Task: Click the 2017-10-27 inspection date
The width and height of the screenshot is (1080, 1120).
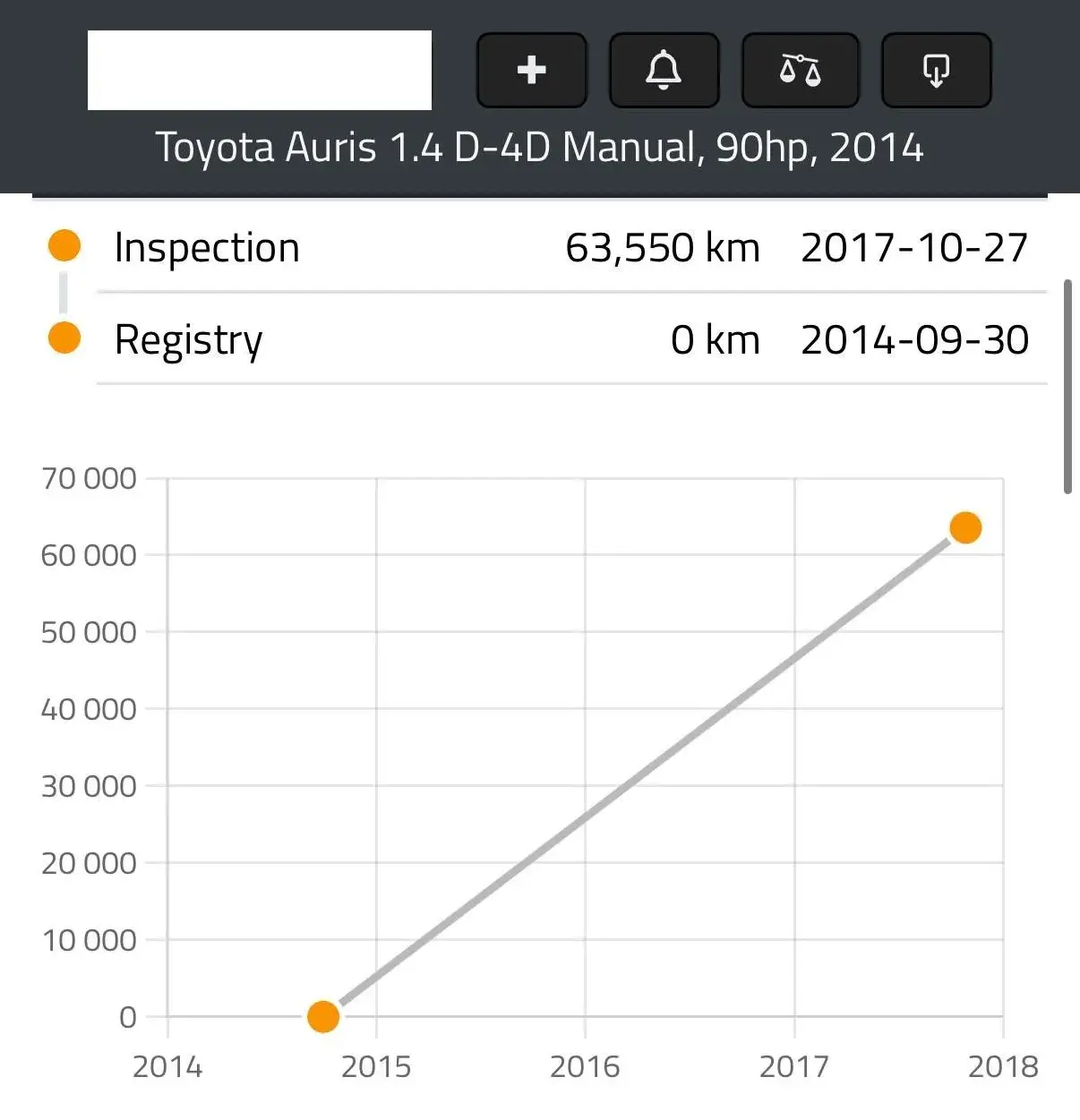Action: [x=914, y=248]
